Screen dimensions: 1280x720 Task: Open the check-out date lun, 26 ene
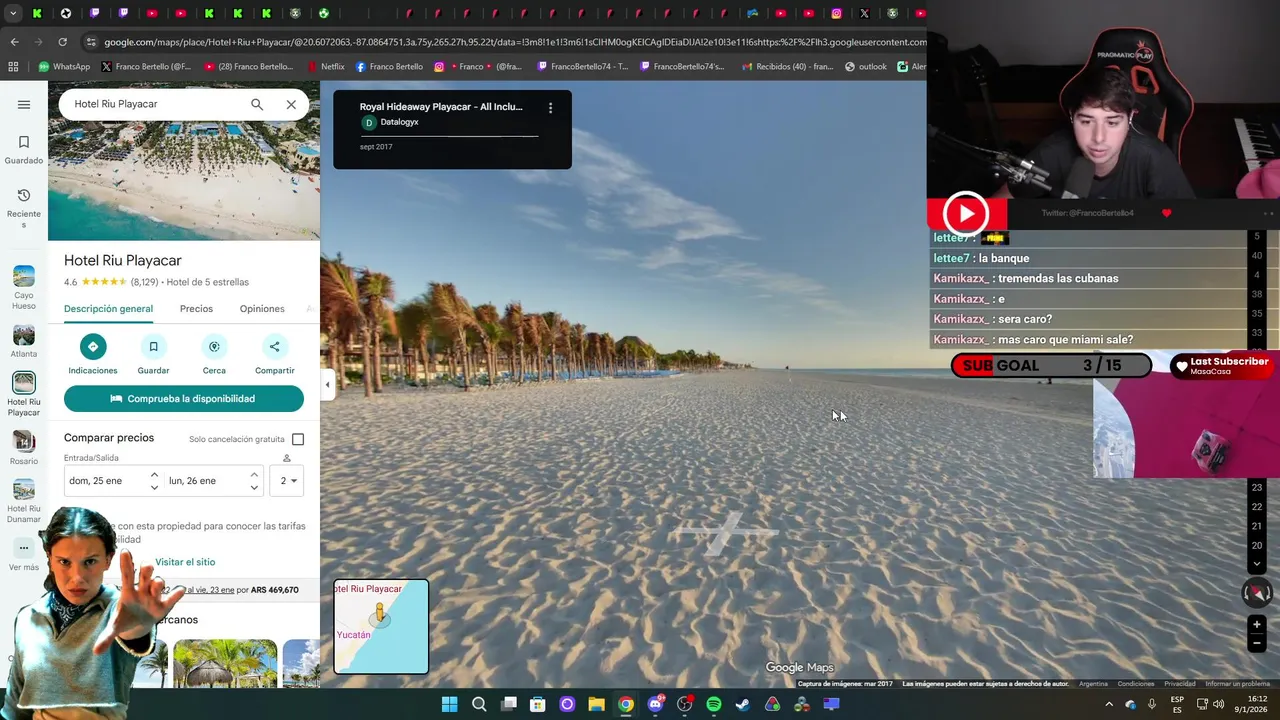192,481
